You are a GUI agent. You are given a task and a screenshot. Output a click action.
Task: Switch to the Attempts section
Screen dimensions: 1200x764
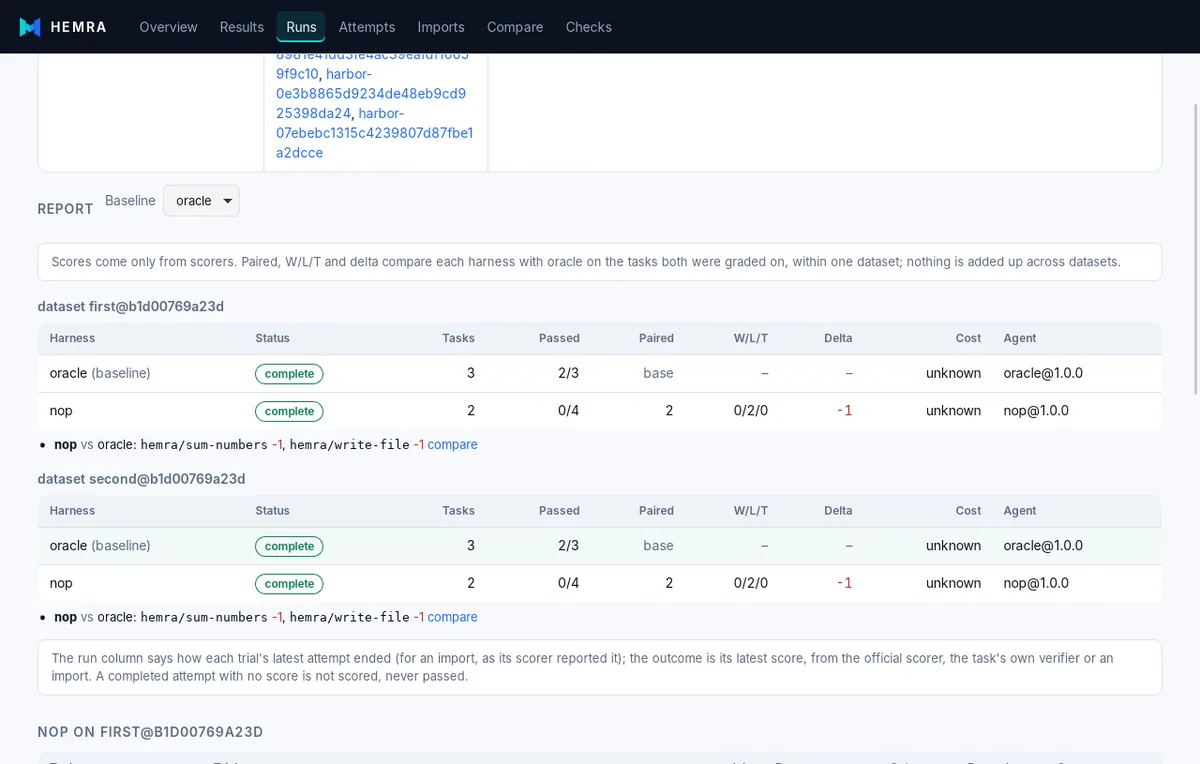tap(367, 27)
